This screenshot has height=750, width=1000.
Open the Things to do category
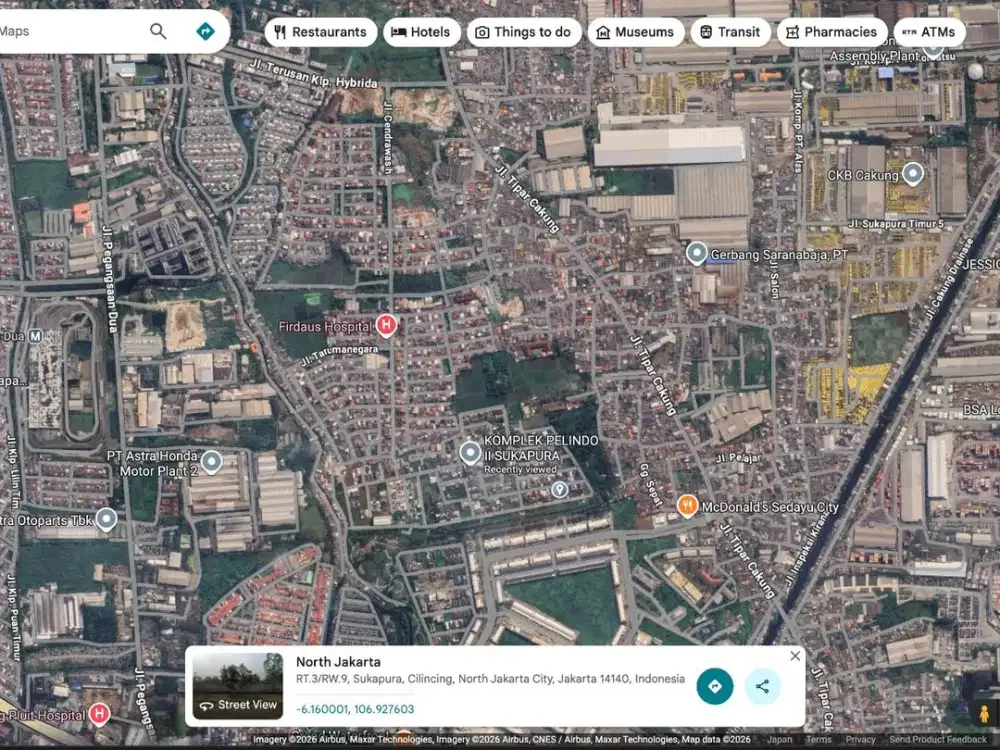524,31
